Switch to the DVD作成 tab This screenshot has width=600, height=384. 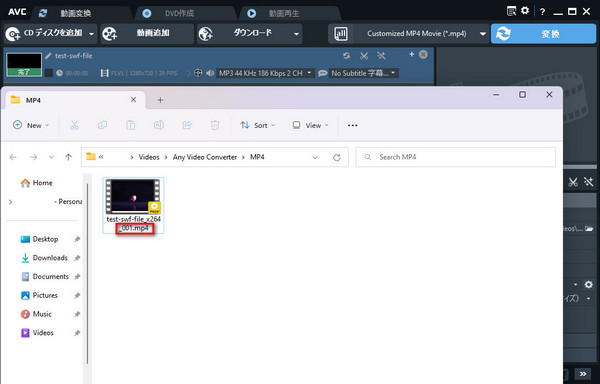pos(180,13)
